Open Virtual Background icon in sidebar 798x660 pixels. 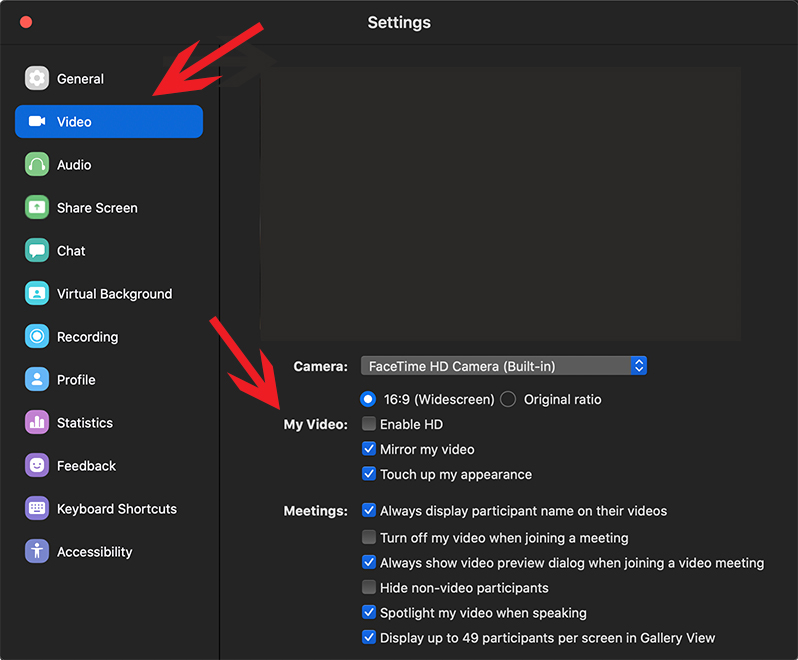point(37,294)
